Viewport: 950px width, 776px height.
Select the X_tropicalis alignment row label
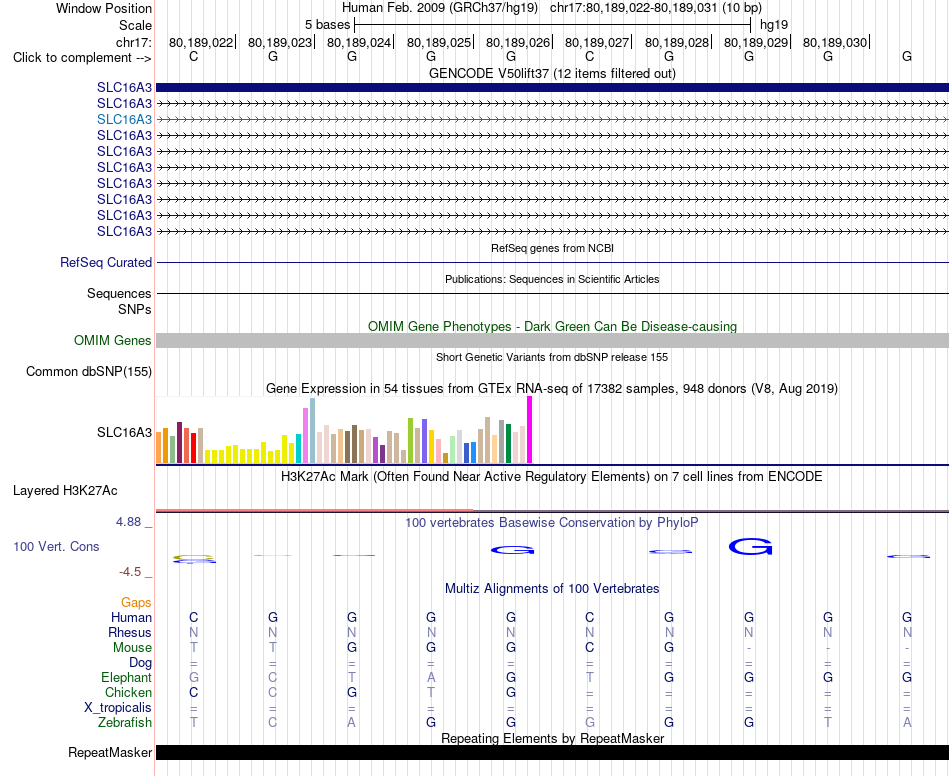point(118,708)
